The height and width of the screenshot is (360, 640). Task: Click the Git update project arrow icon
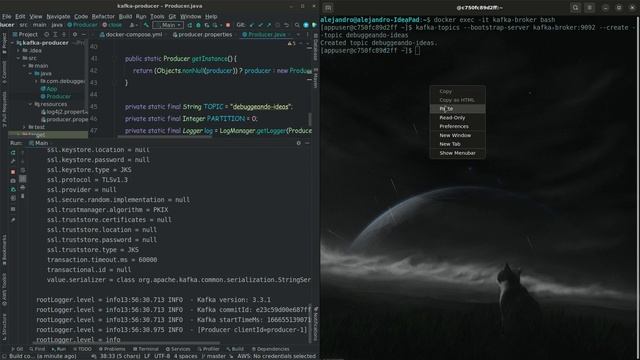[x=252, y=25]
